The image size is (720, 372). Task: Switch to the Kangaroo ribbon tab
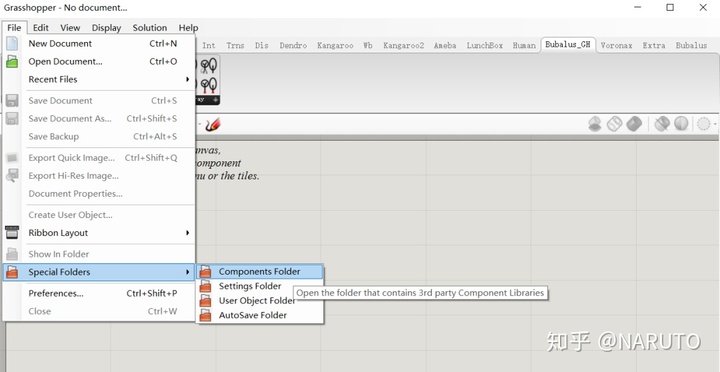click(x=335, y=45)
